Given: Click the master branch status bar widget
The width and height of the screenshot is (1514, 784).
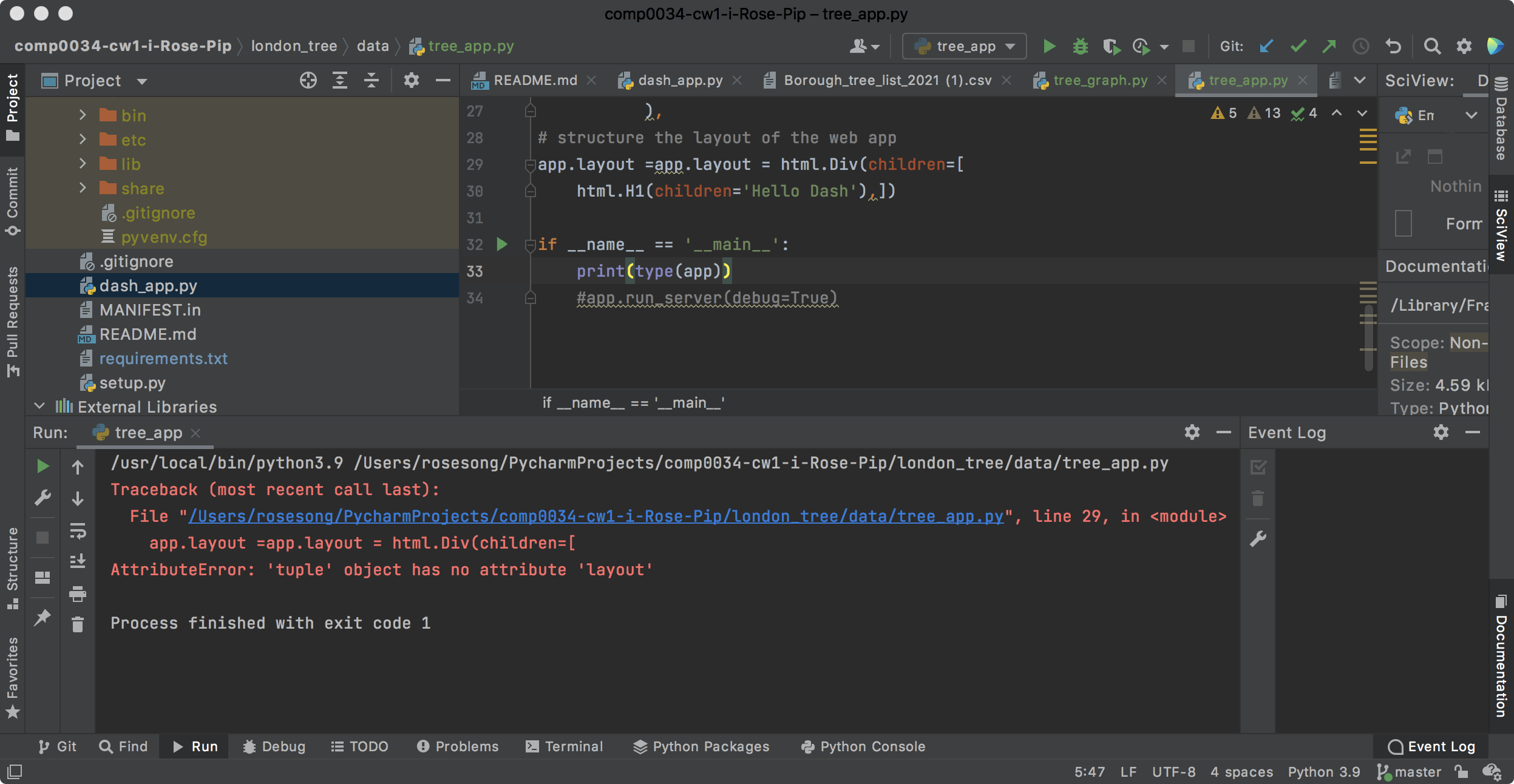Looking at the screenshot, I should [1410, 772].
